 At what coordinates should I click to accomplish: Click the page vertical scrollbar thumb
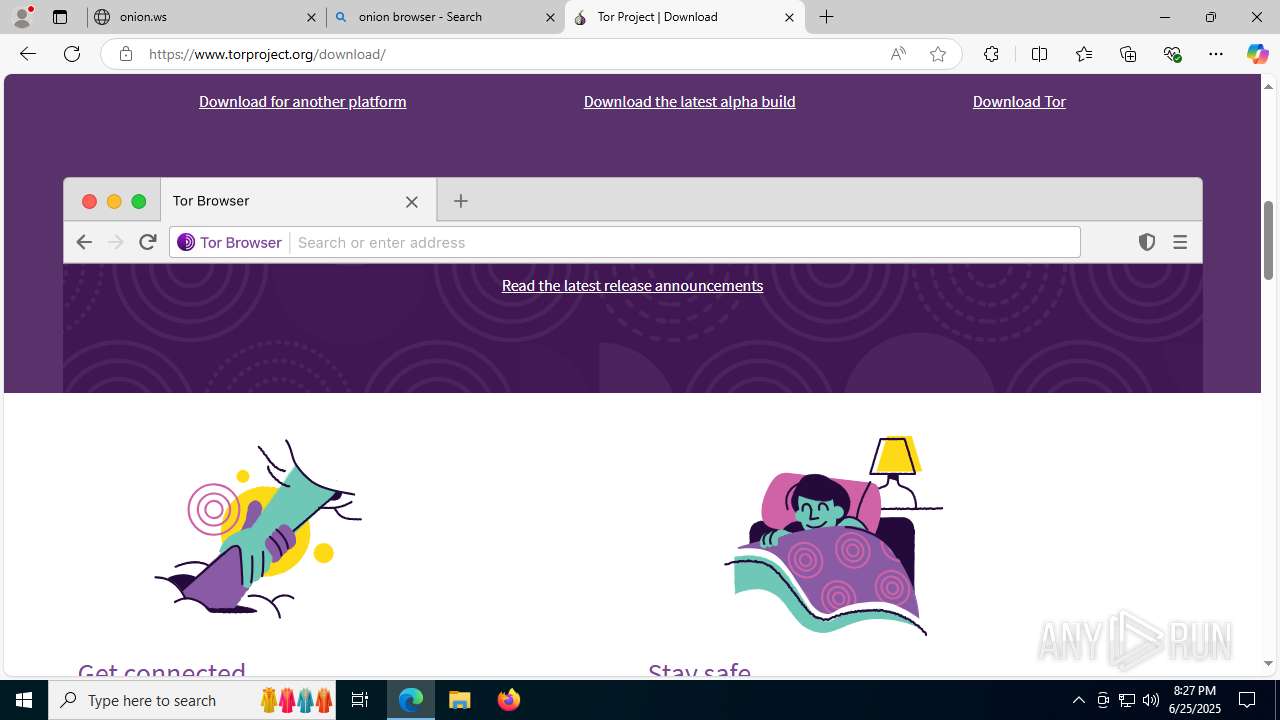point(1268,240)
